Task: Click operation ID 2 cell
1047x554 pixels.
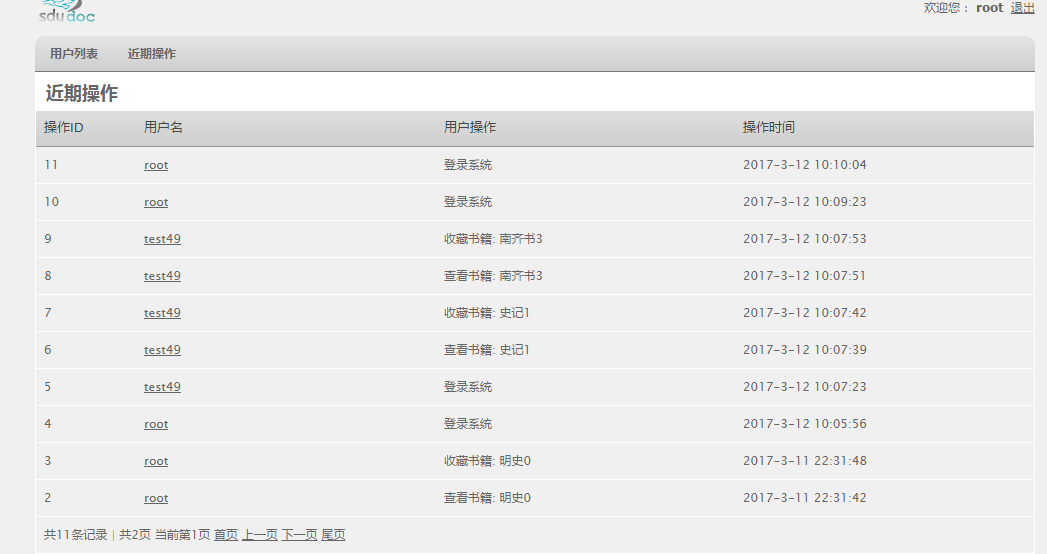Action: point(48,498)
